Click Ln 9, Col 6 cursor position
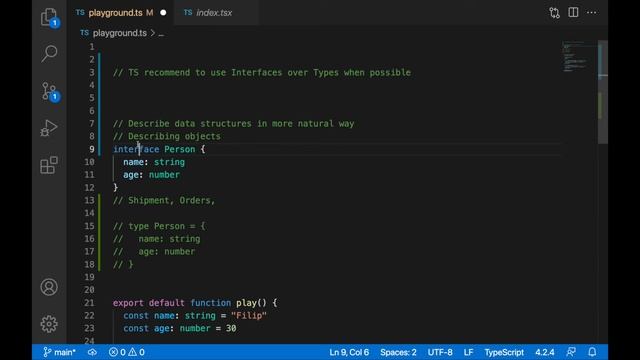Image resolution: width=640 pixels, height=360 pixels. (349, 352)
